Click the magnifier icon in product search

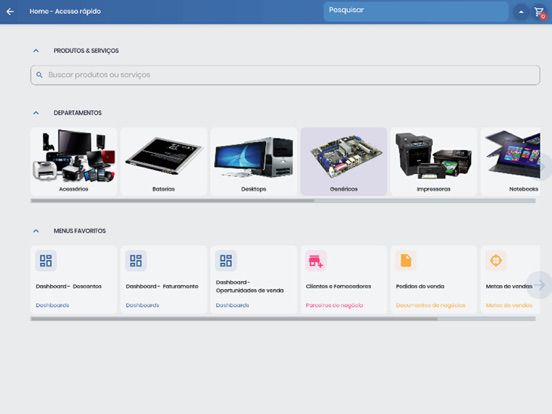[39, 75]
